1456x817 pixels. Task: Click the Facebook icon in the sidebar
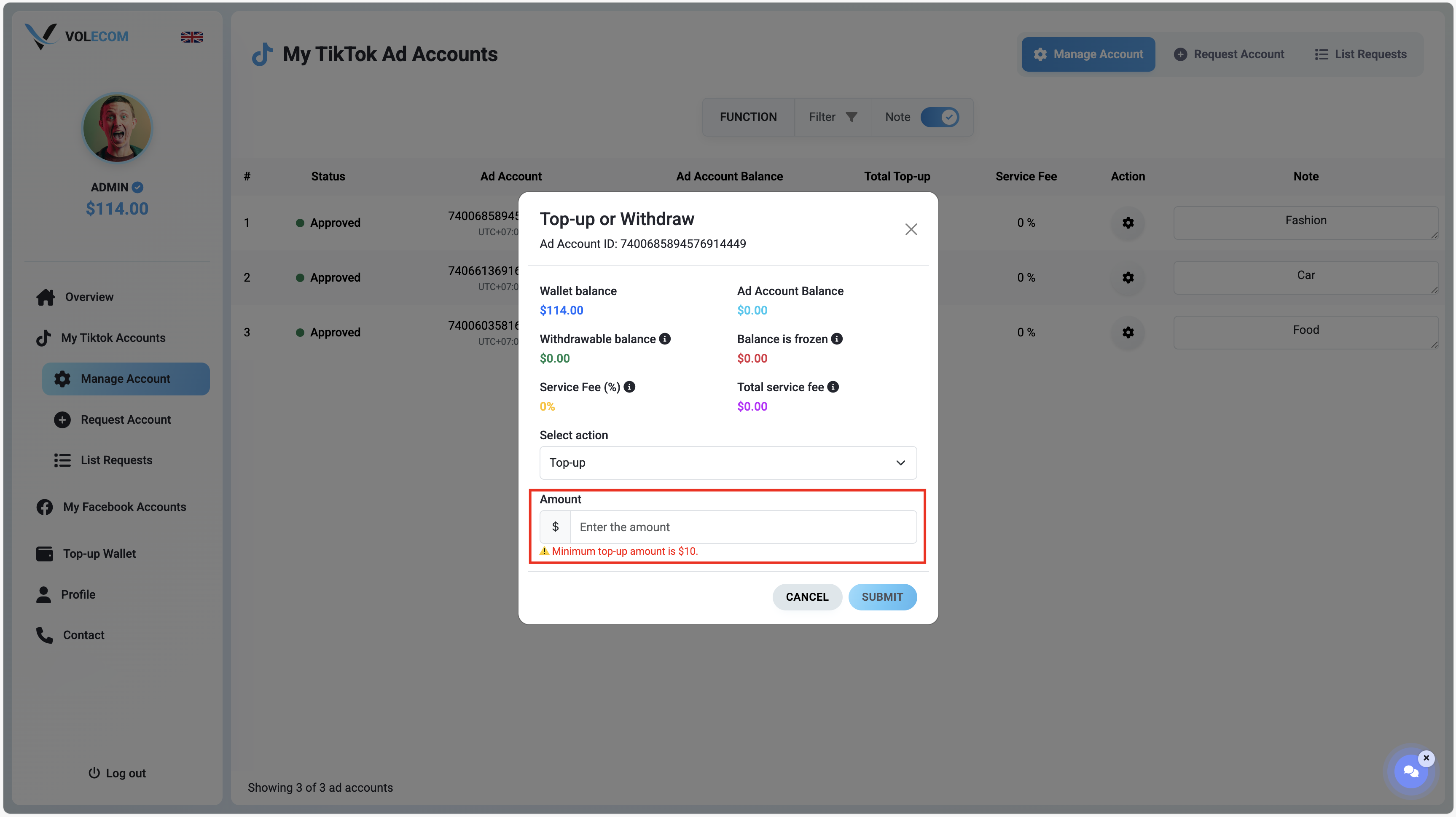[45, 507]
